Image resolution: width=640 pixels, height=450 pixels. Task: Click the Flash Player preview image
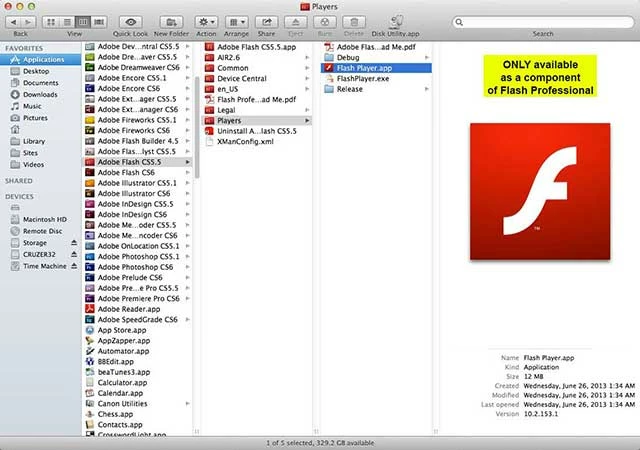540,192
